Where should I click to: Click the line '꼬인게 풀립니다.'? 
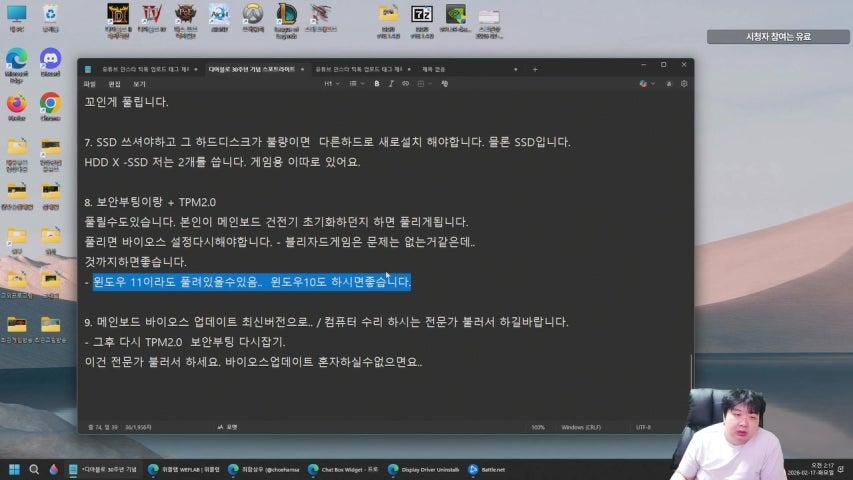[126, 102]
